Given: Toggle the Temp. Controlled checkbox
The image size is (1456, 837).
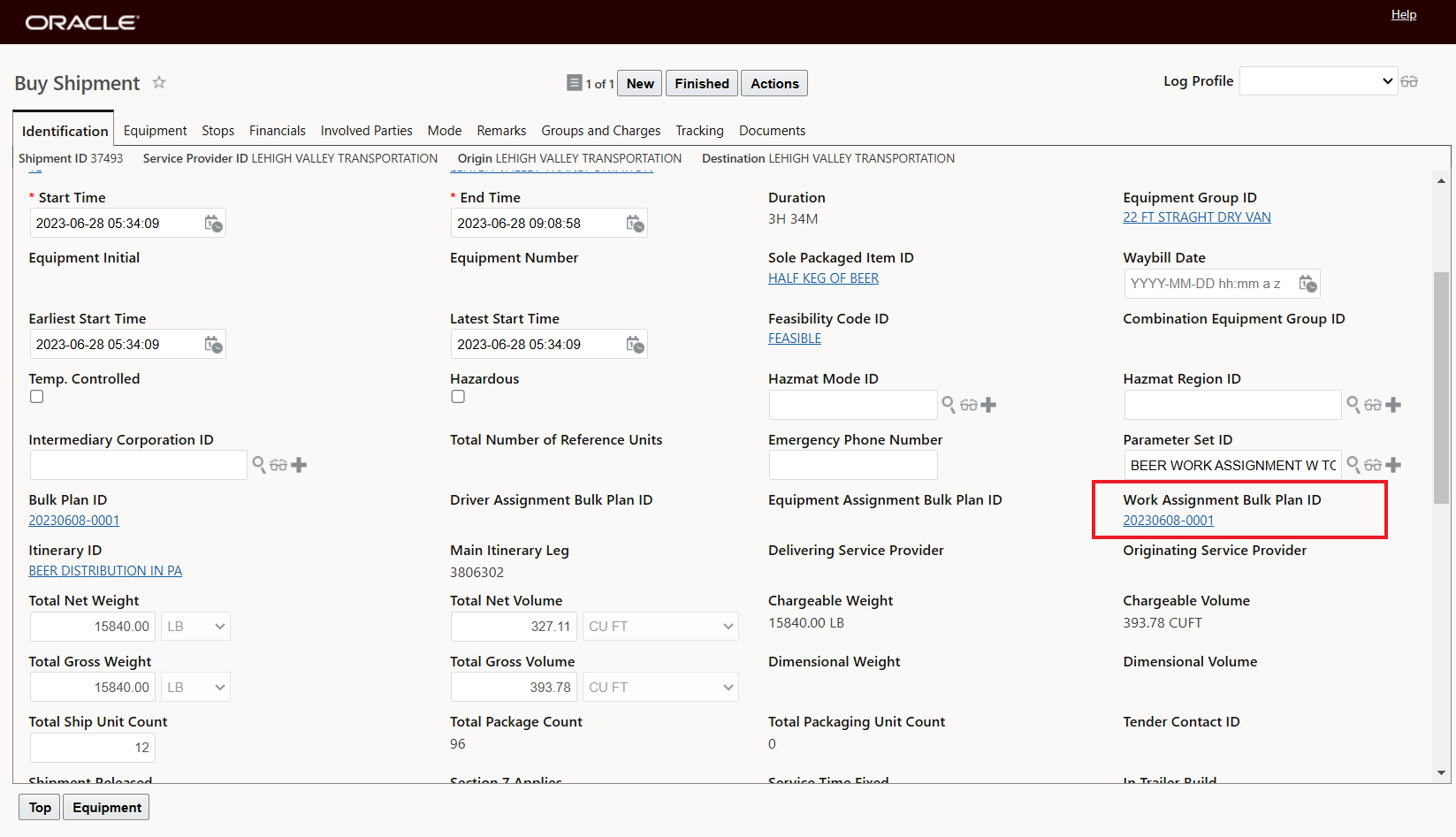Looking at the screenshot, I should [x=36, y=397].
